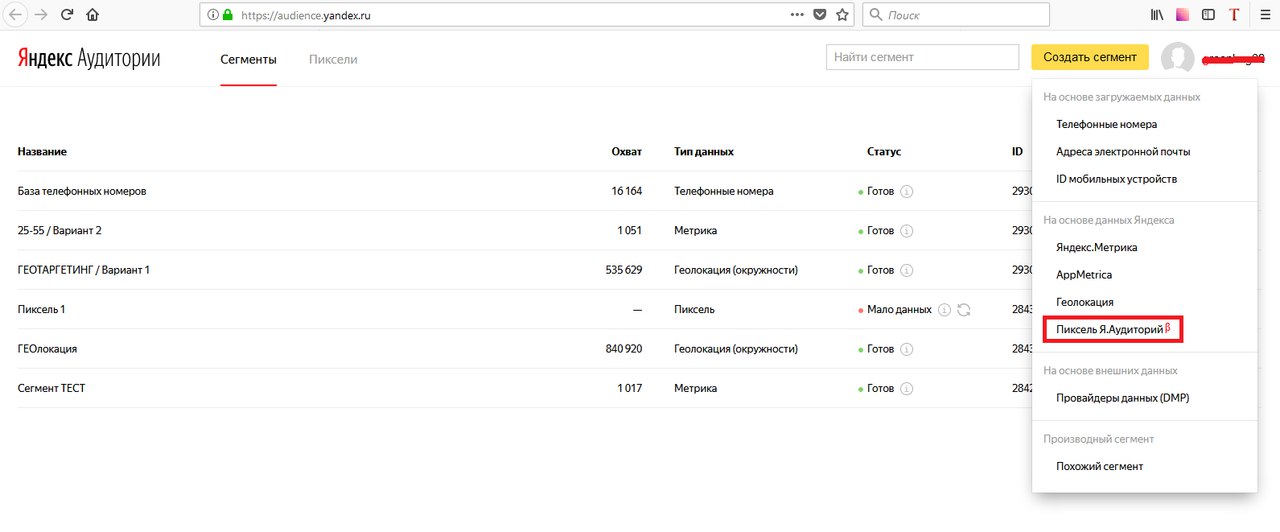1280x532 pixels.
Task: Click the red T extension icon
Action: [1235, 15]
